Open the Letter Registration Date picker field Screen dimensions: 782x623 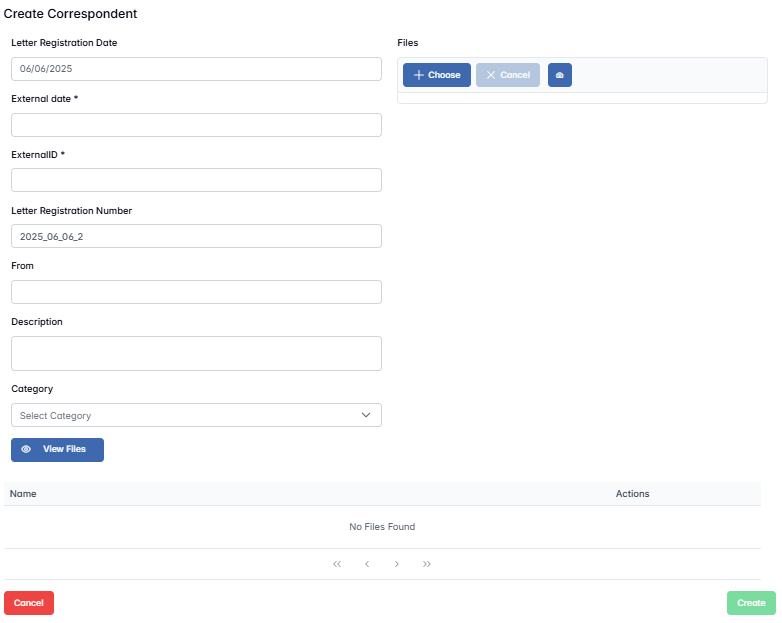click(196, 69)
